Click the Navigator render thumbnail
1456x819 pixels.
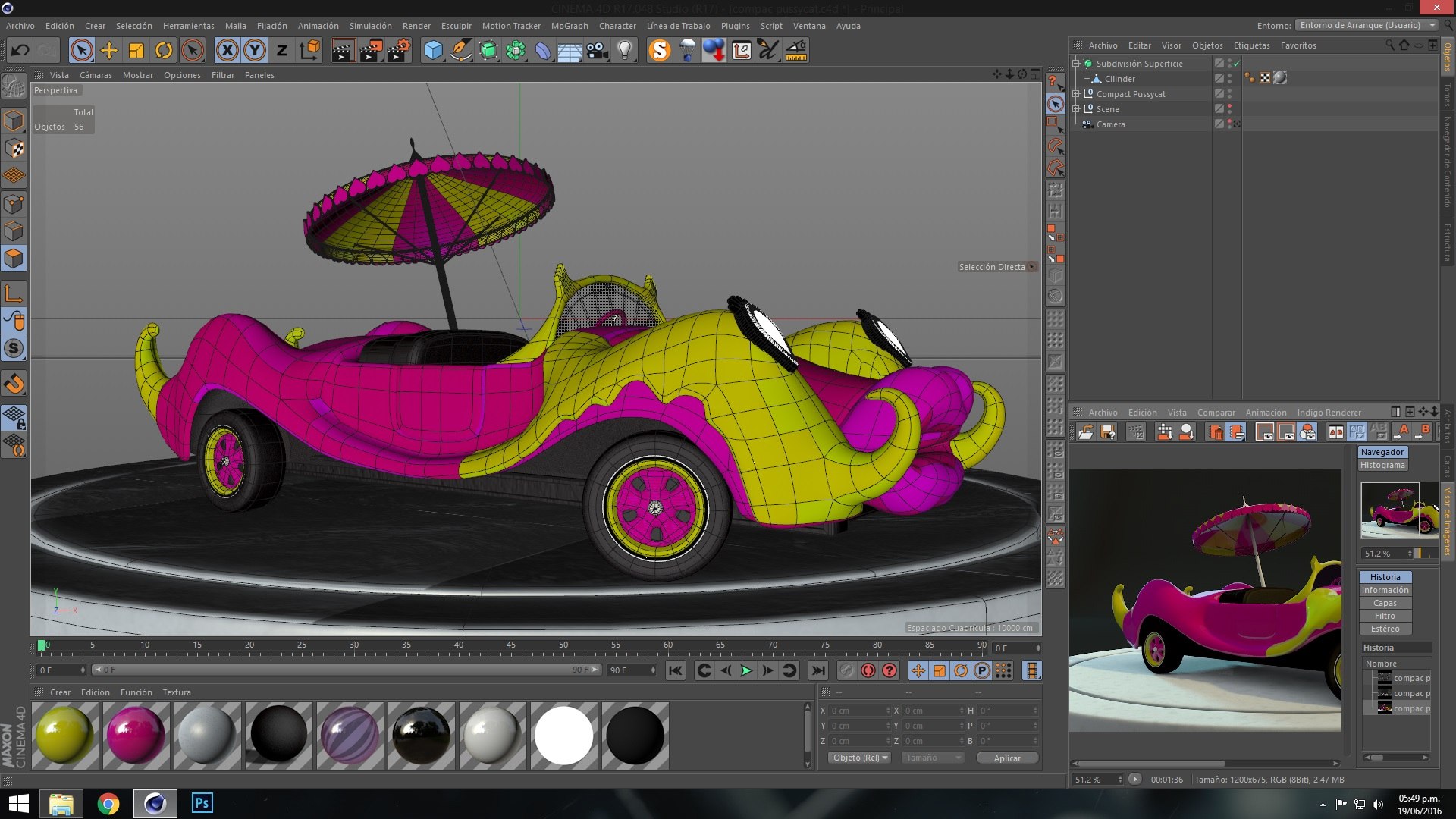1399,510
